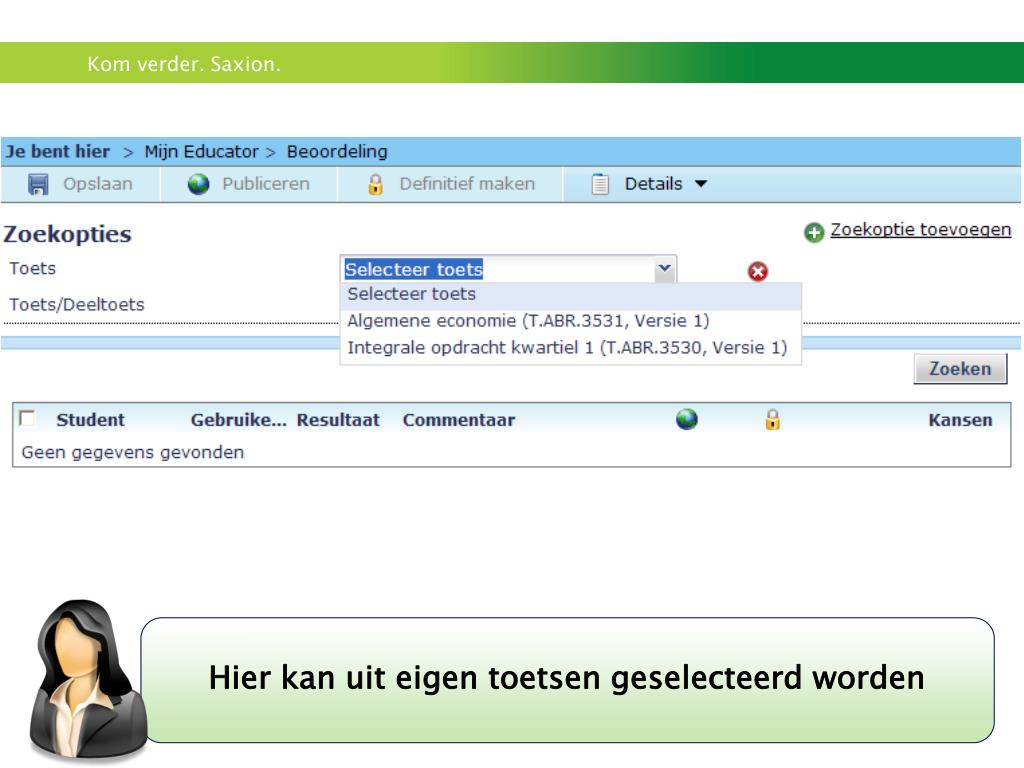Click the green plus icon for Zoekoptie toevoegen

coord(814,232)
